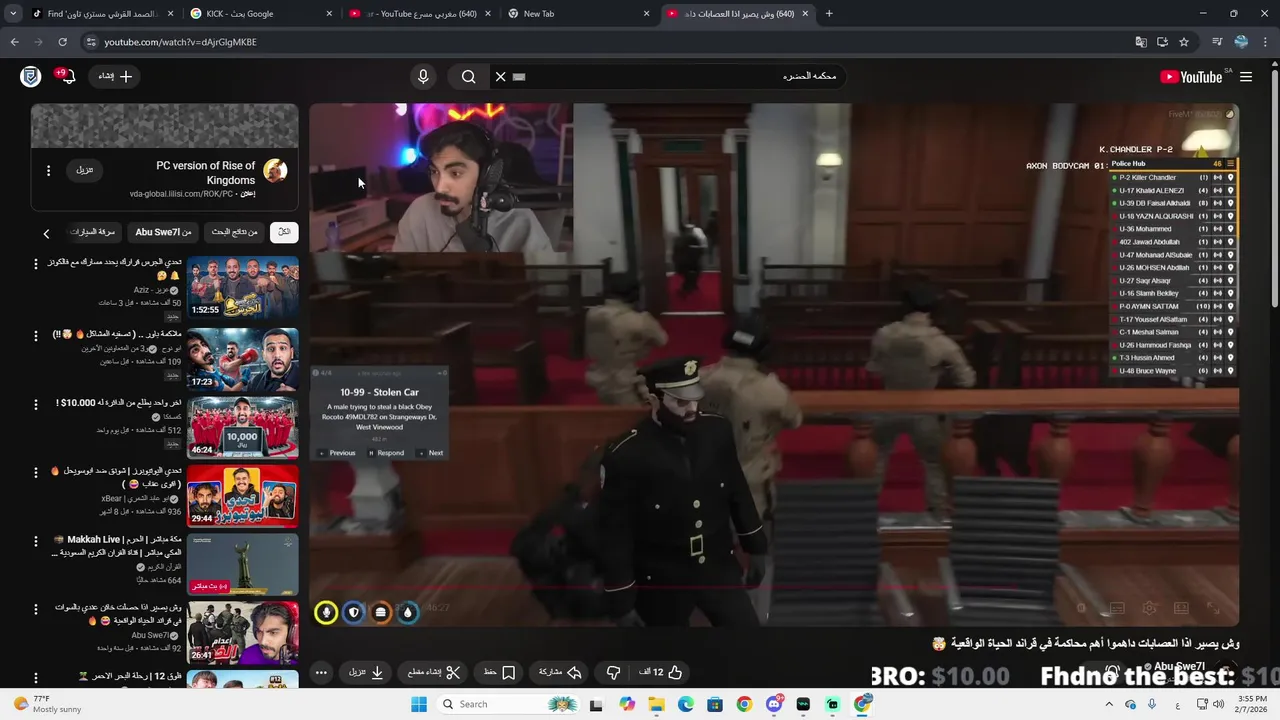This screenshot has height=720, width=1280.
Task: Open Copilot from taskbar
Action: [x=627, y=704]
